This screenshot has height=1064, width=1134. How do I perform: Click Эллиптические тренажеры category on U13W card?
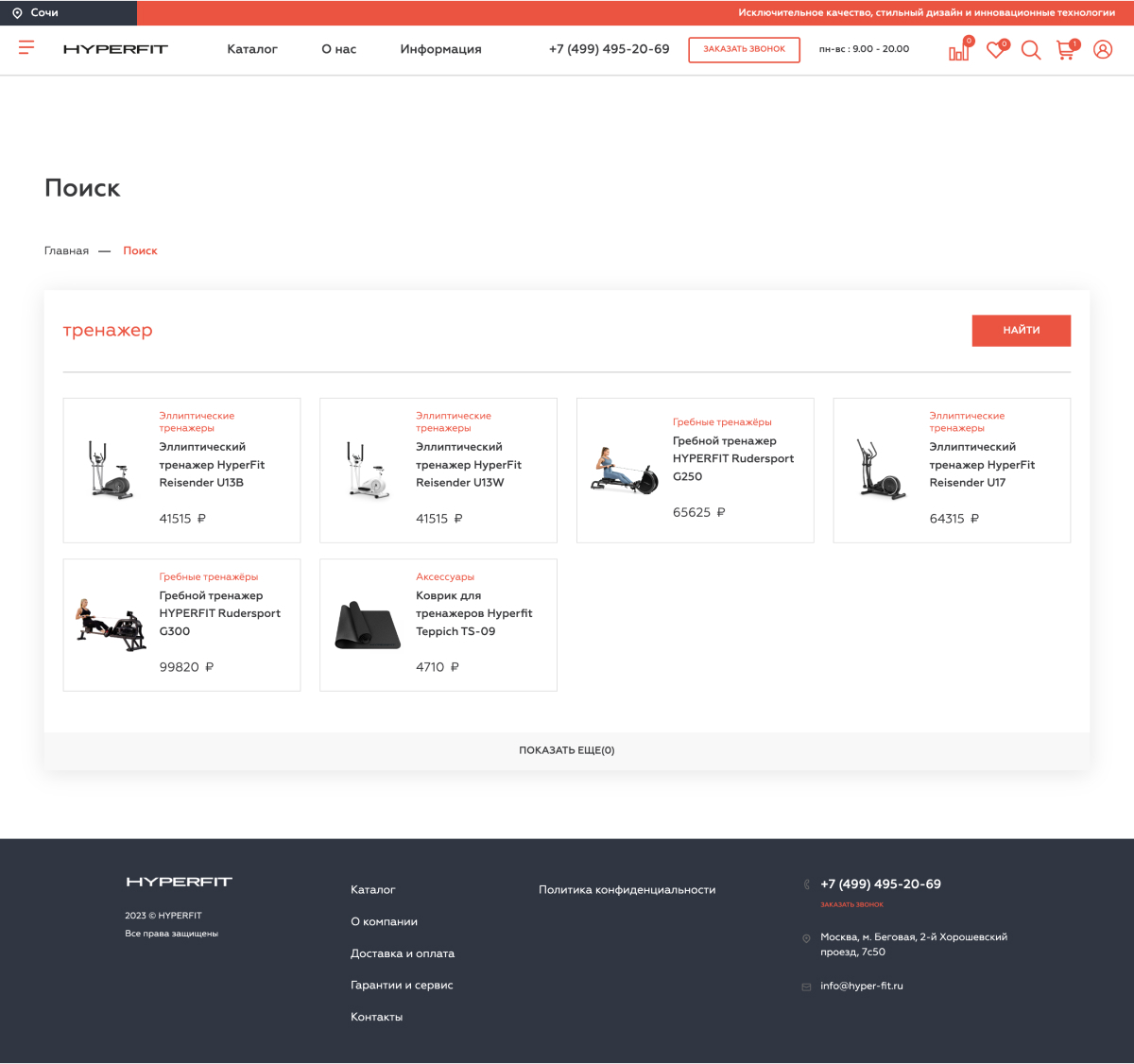(454, 421)
